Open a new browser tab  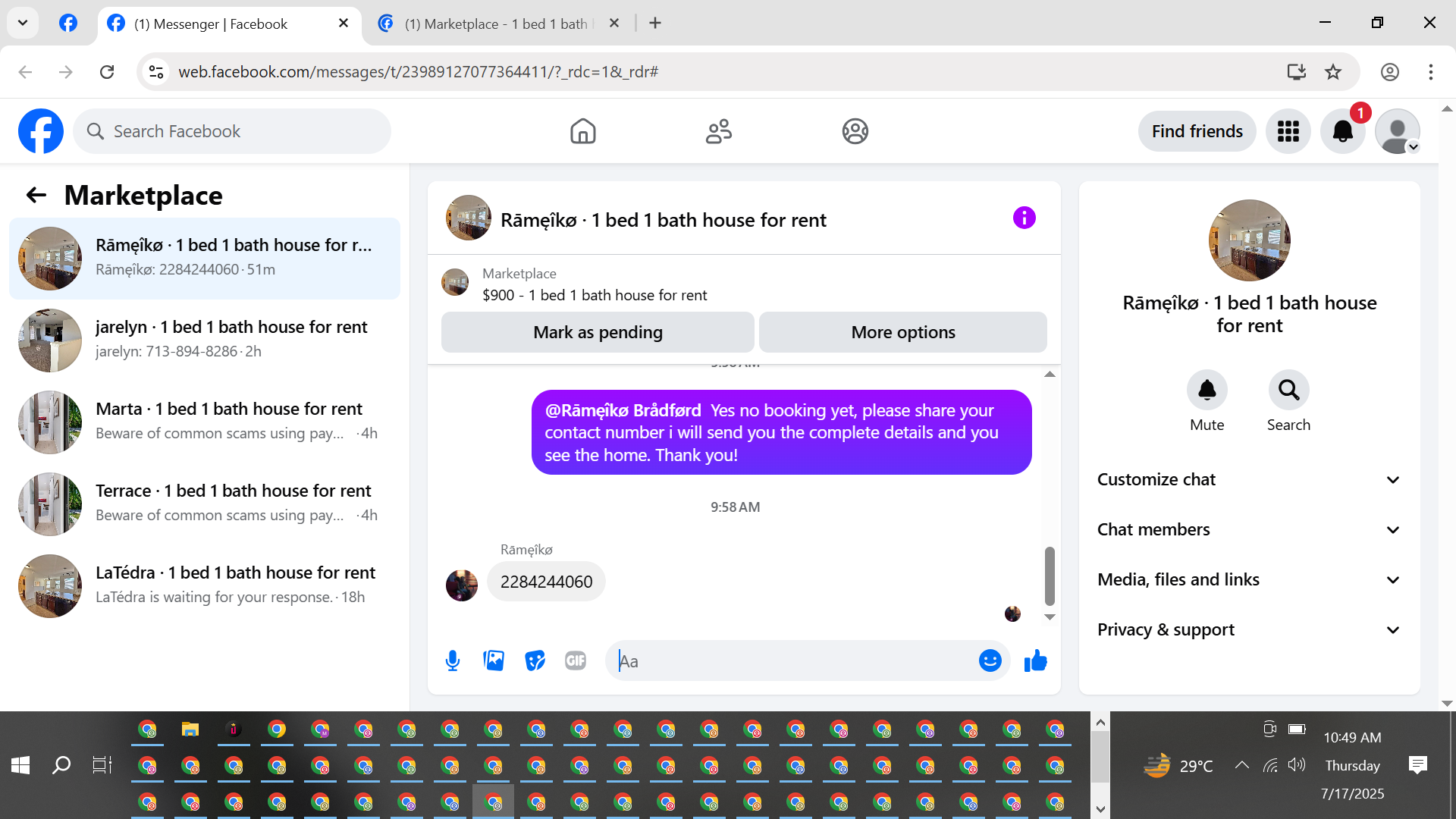(655, 24)
